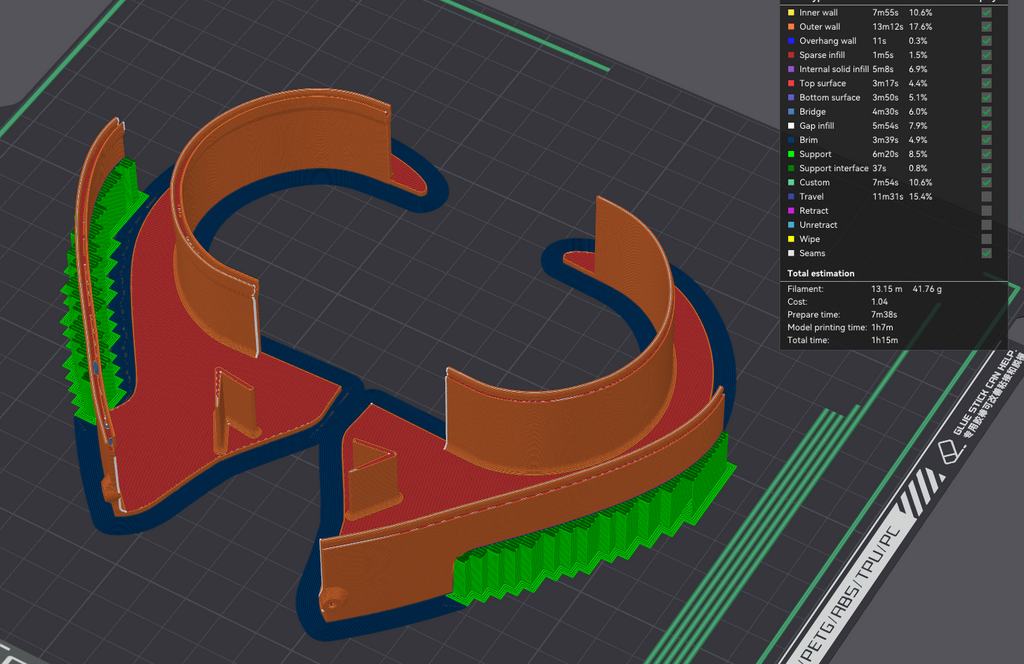Screen dimensions: 1024x664
Task: Click the Seams color swatch
Action: click(791, 253)
